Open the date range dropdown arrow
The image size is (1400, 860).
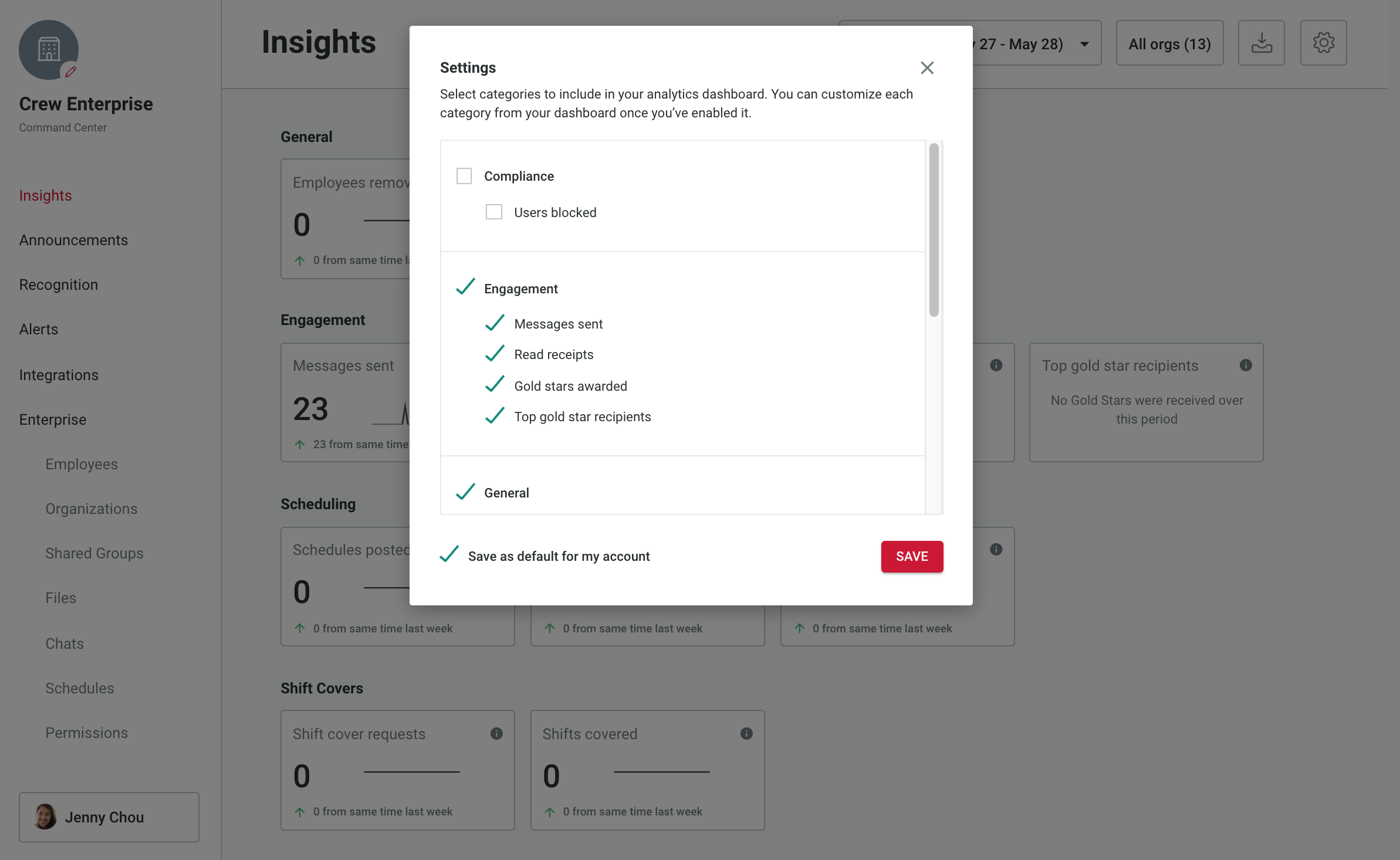pyautogui.click(x=1085, y=44)
